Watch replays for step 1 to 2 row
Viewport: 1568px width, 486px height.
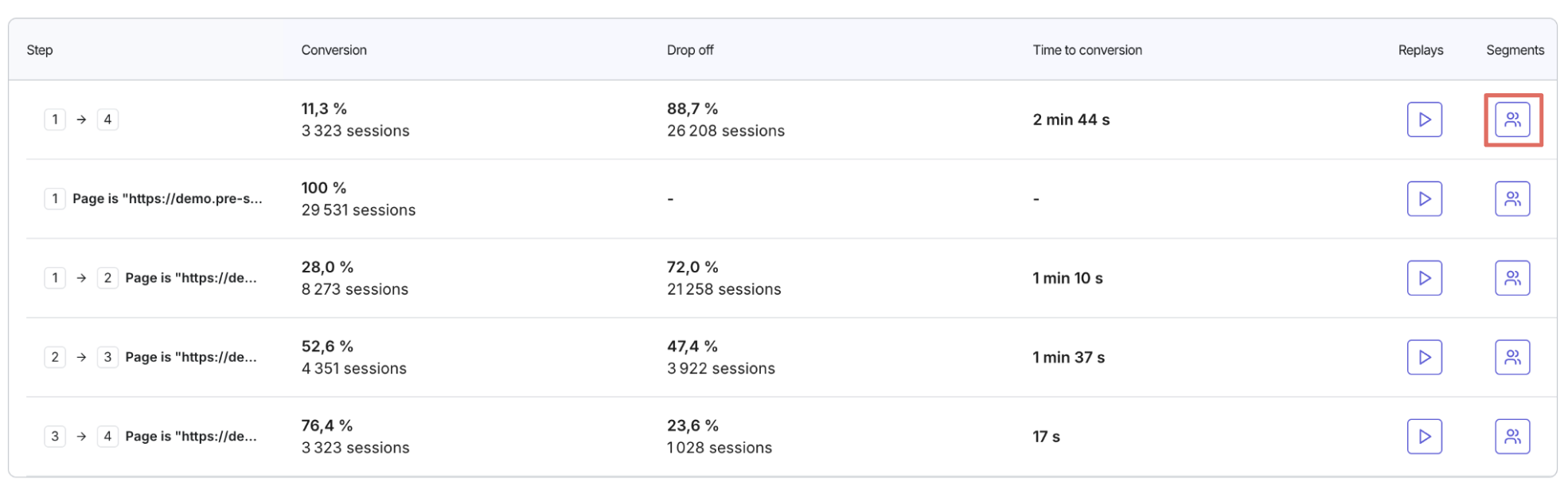click(x=1424, y=278)
